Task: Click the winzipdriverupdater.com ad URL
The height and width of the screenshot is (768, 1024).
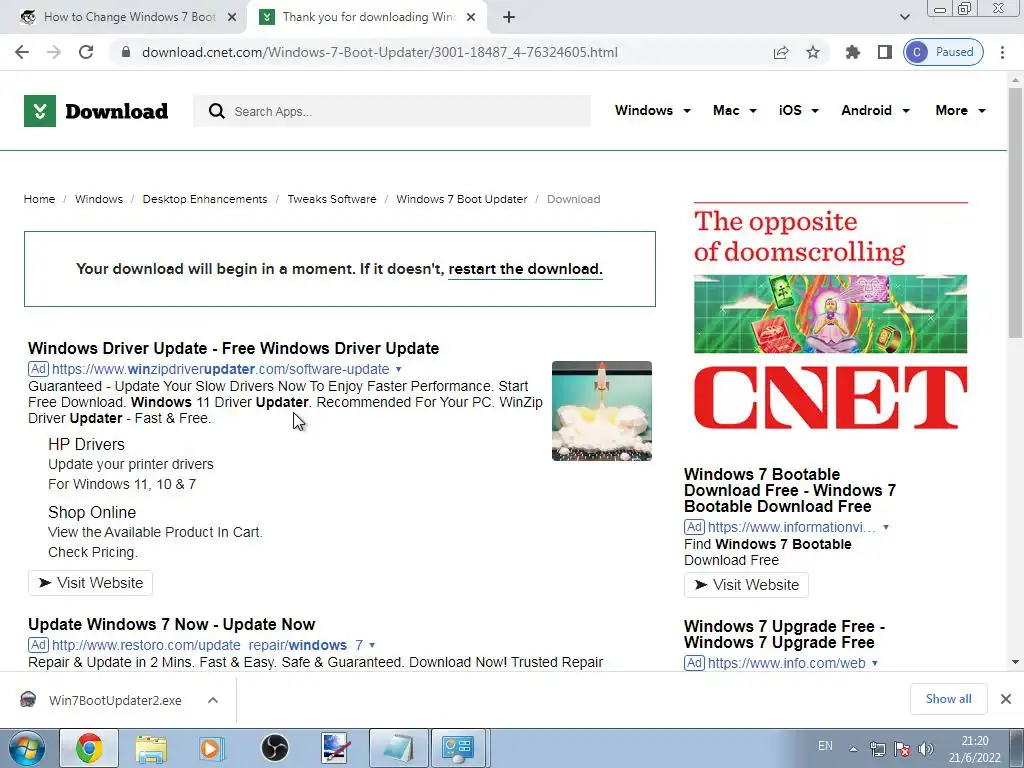Action: point(220,369)
